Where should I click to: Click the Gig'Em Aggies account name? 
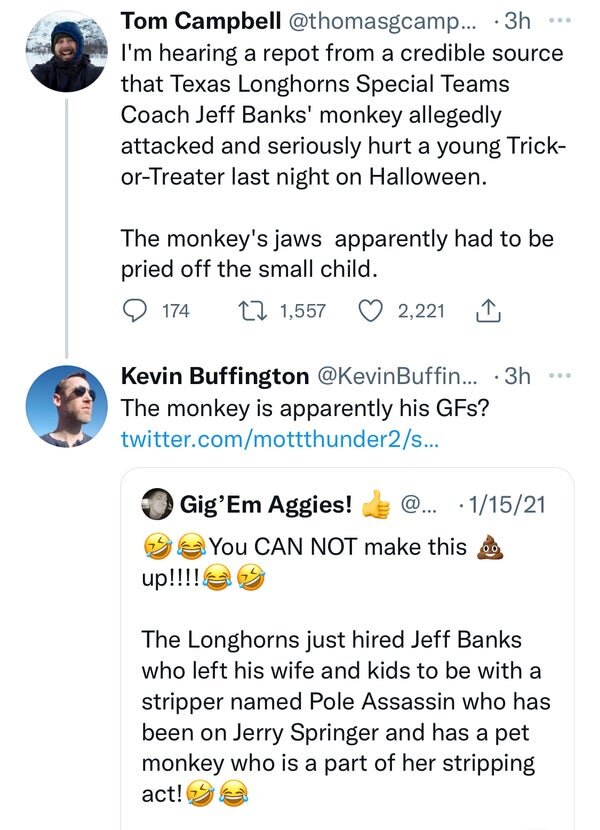click(265, 504)
